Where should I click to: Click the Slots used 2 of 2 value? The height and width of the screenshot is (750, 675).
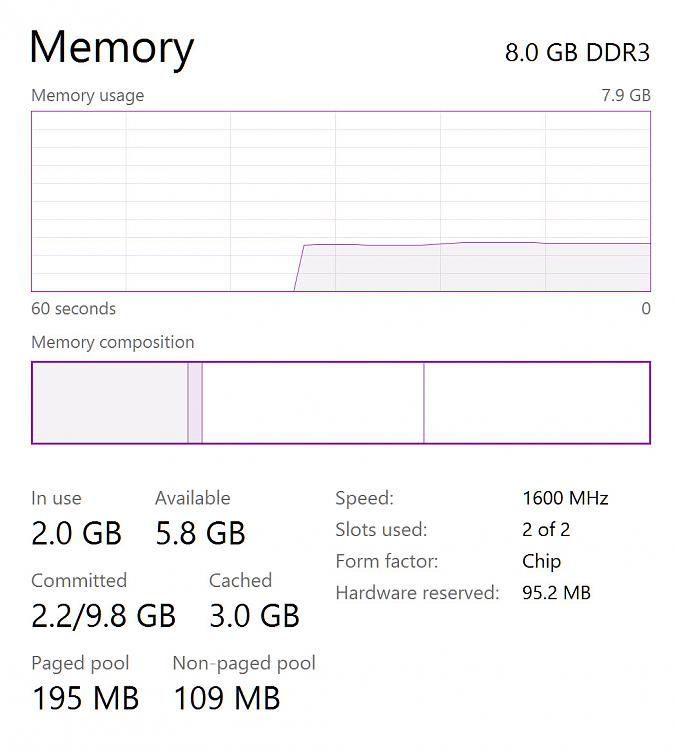click(546, 529)
